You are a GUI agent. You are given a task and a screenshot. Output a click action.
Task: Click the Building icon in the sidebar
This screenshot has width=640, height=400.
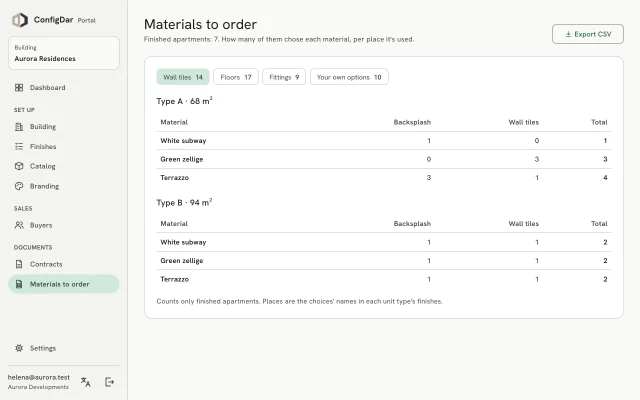[19, 127]
